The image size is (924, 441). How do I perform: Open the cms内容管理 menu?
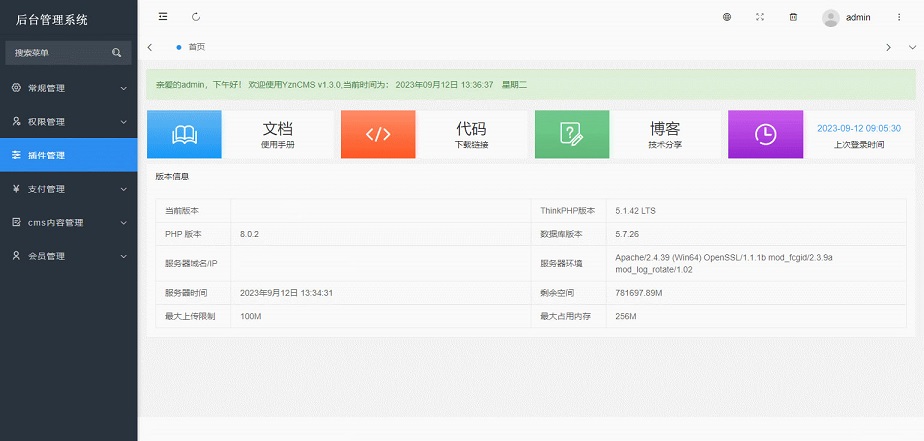[68, 222]
